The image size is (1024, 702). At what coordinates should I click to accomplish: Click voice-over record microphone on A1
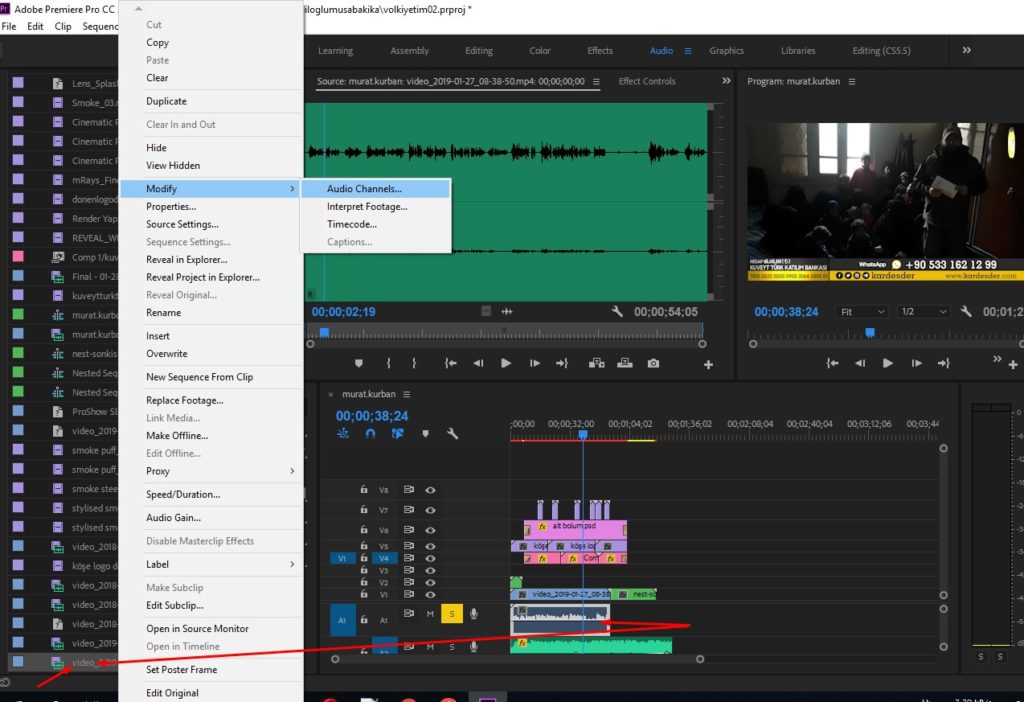pyautogui.click(x=473, y=613)
